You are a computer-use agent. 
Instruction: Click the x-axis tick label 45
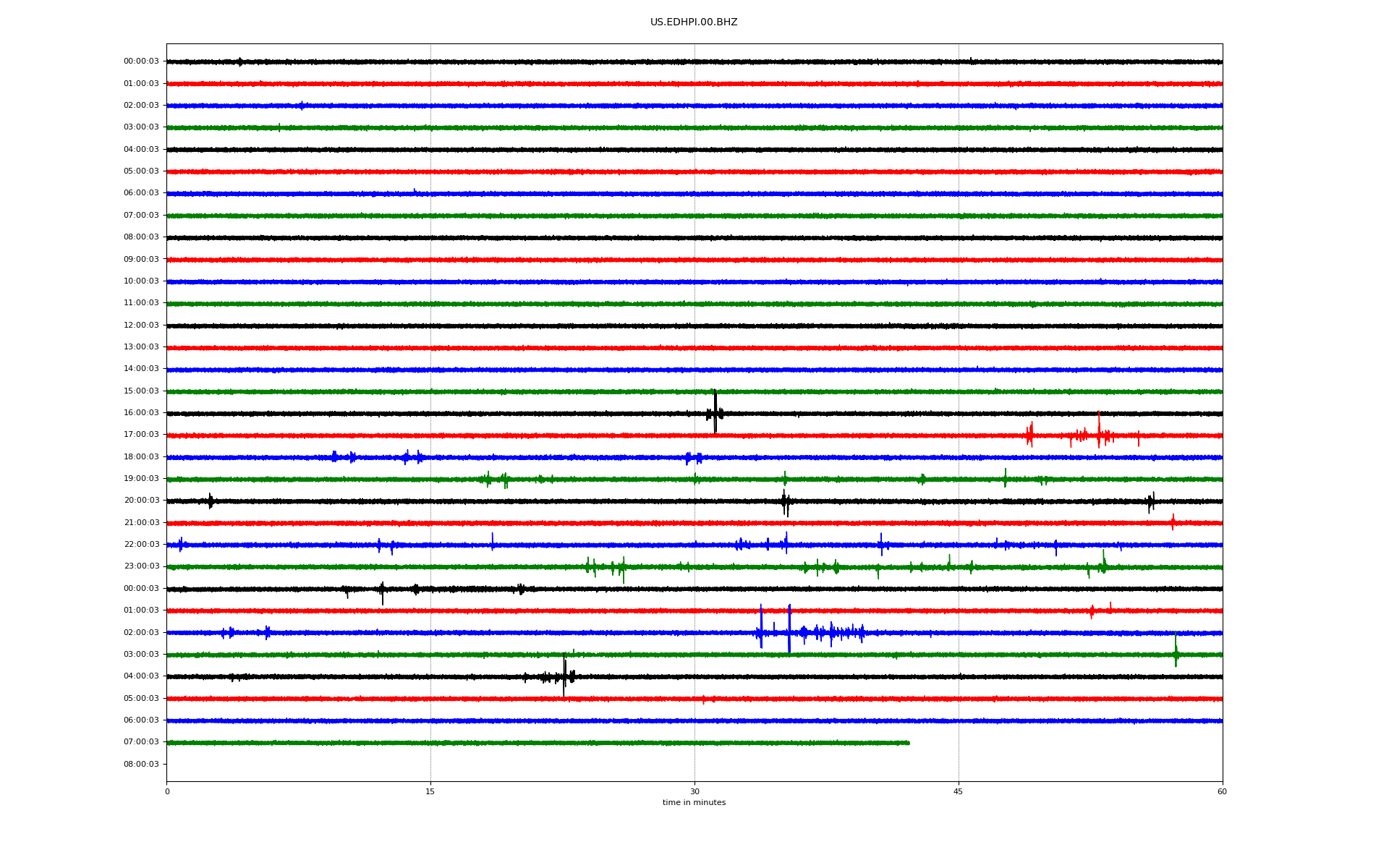pos(958,791)
